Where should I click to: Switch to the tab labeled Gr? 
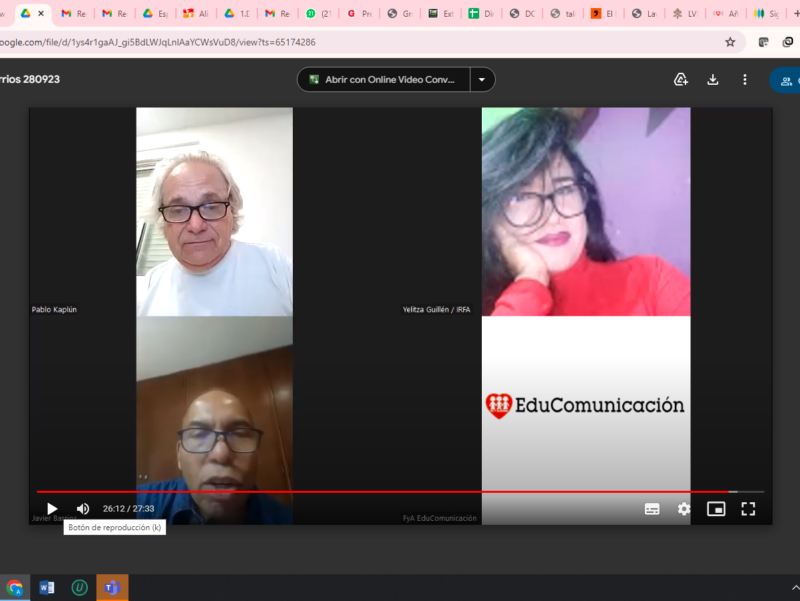(401, 14)
